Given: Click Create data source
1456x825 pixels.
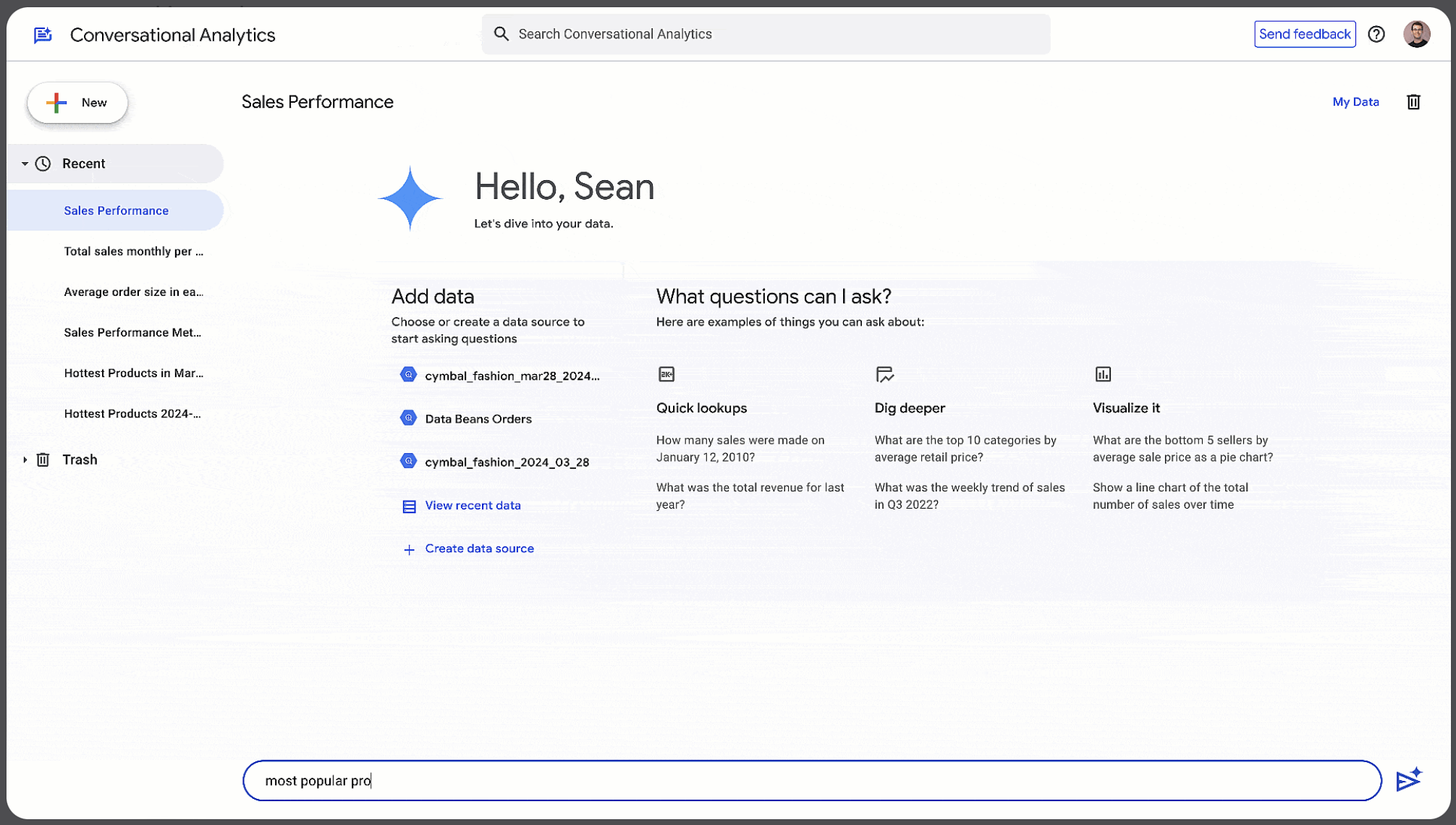Looking at the screenshot, I should tap(478, 548).
